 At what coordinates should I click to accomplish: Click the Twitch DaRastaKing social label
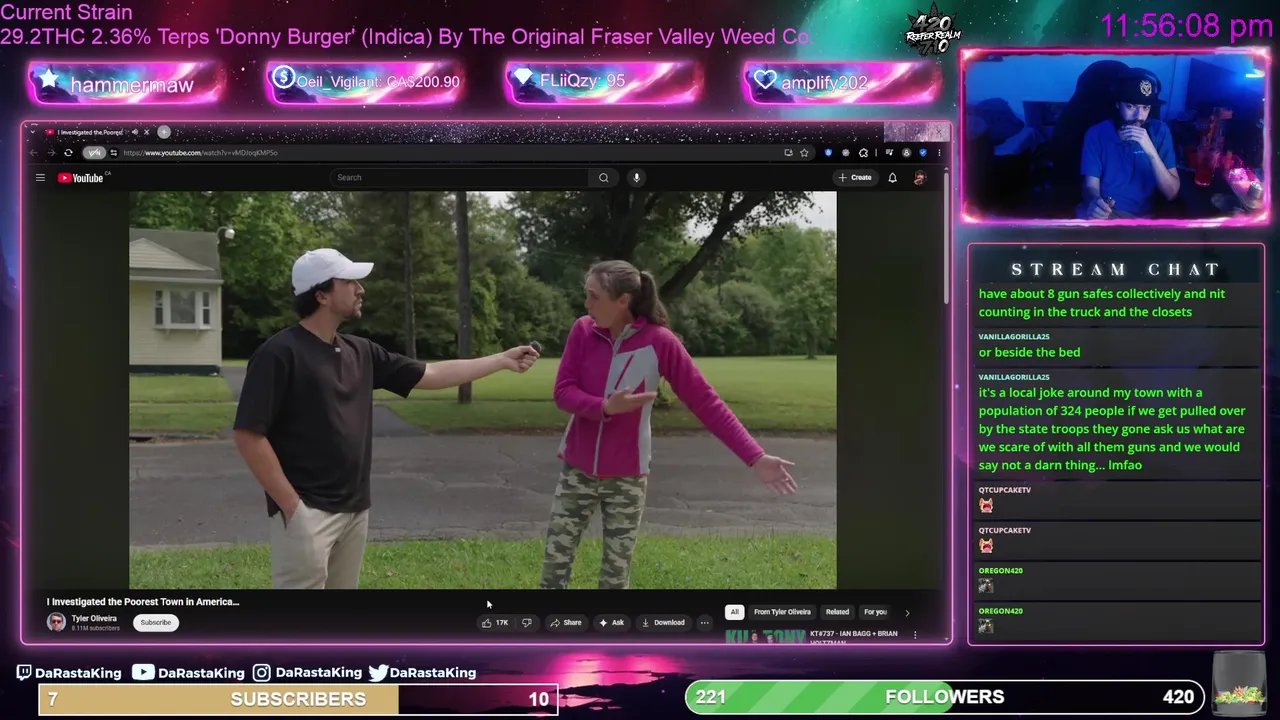(x=69, y=673)
